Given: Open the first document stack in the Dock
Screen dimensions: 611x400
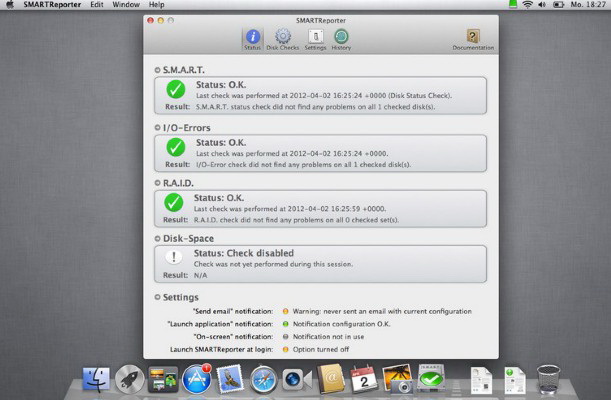Looking at the screenshot, I should coord(481,381).
